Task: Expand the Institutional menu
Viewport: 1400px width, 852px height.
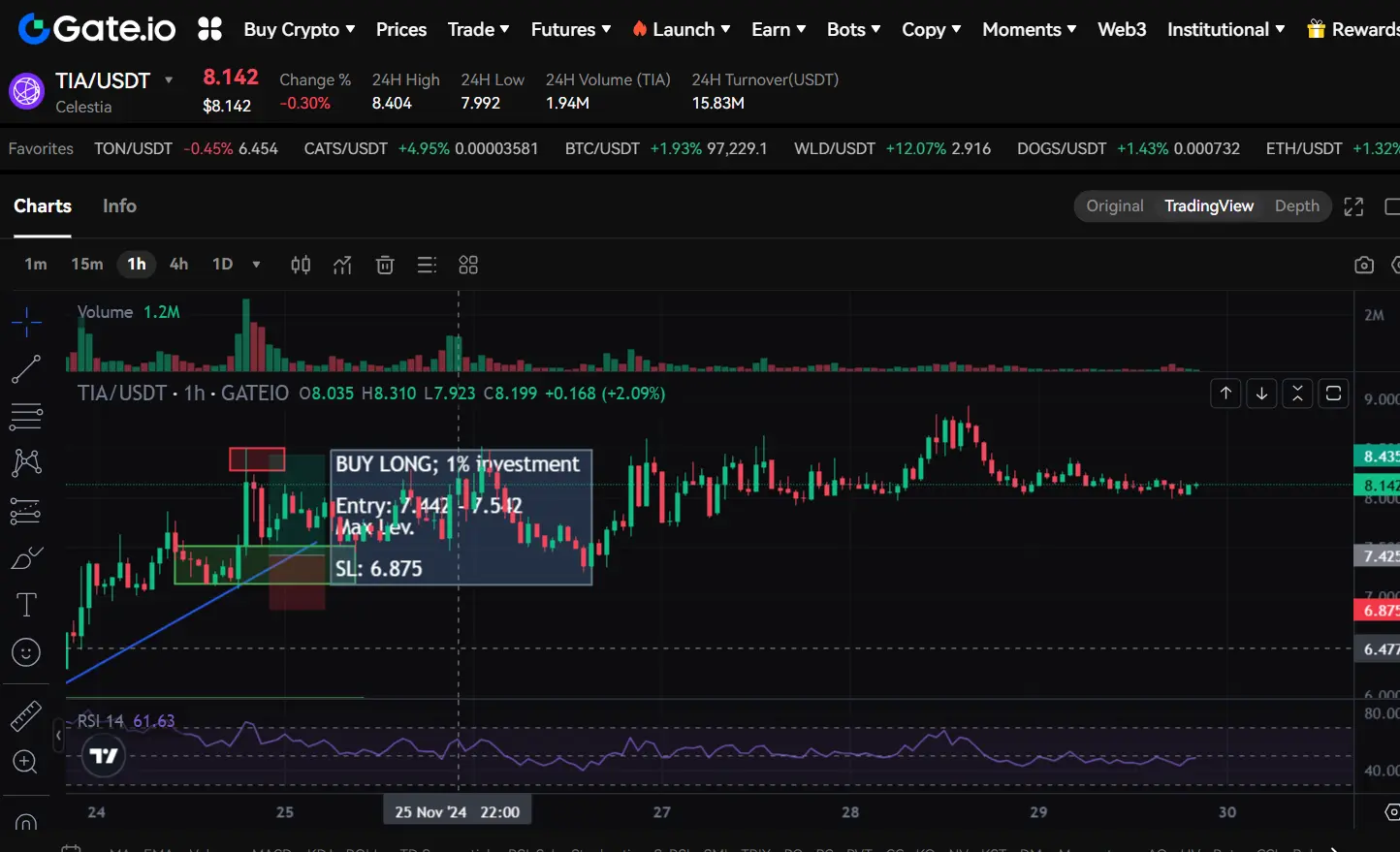Action: click(1226, 29)
